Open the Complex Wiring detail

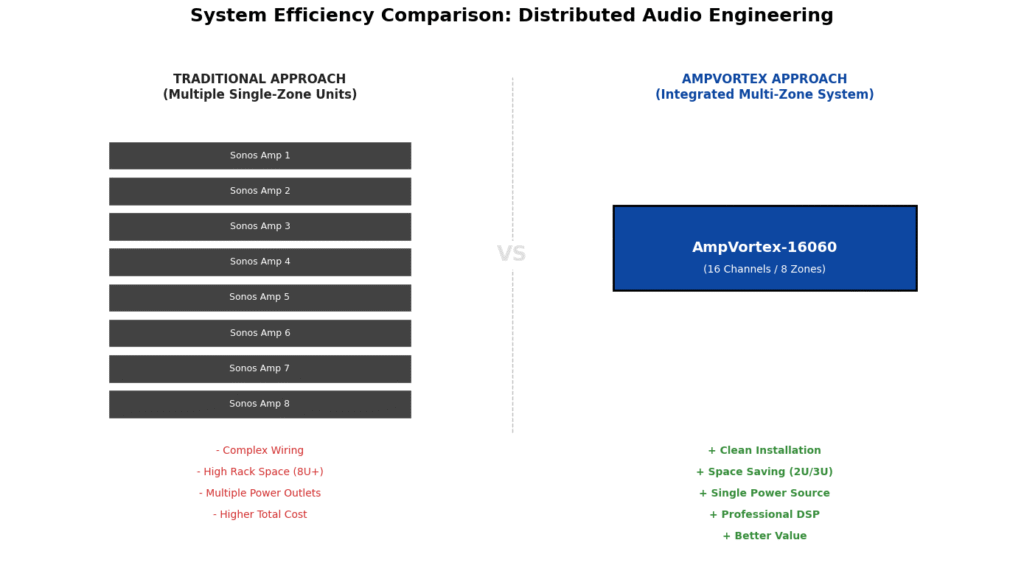tap(259, 450)
